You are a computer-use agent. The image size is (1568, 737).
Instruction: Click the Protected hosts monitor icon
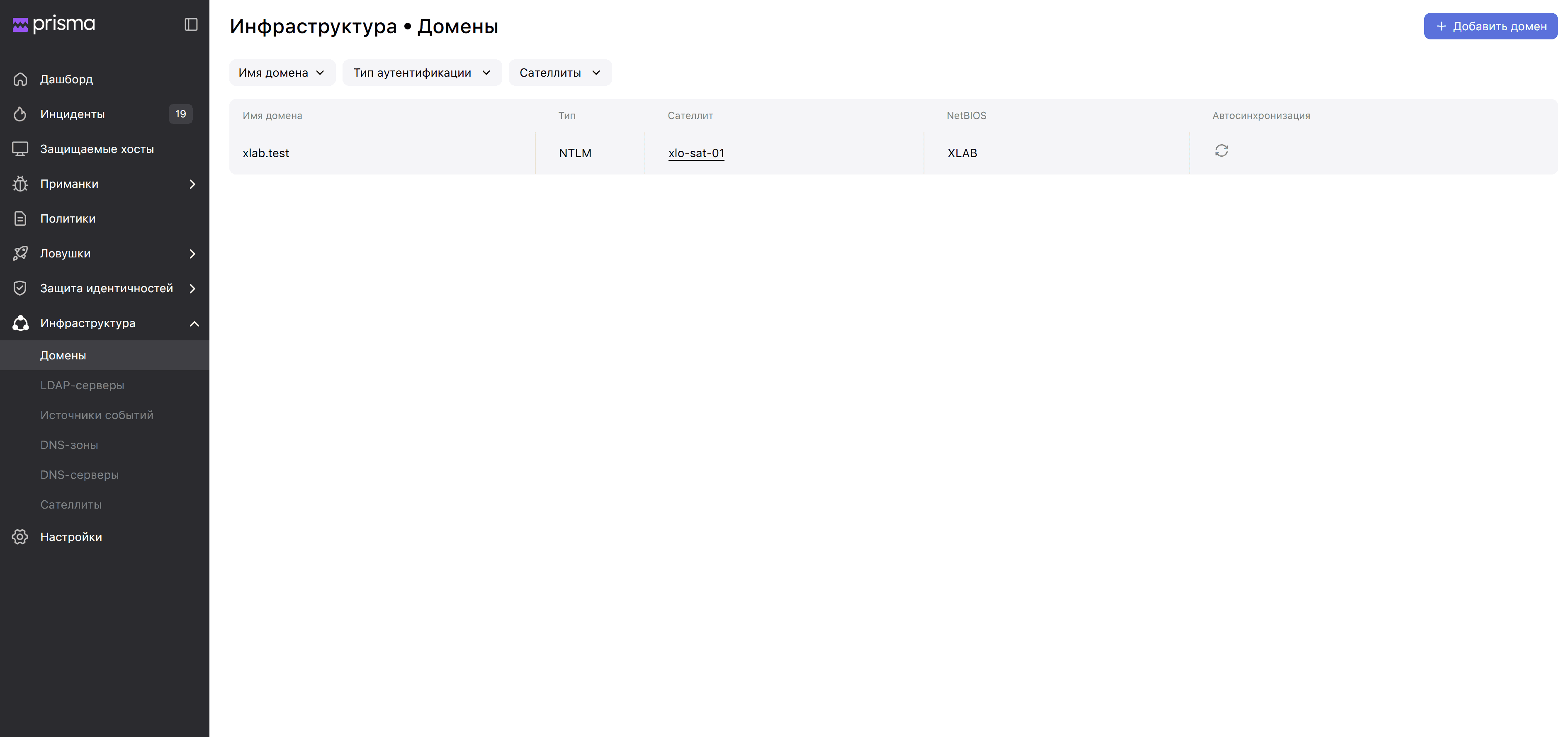20,149
